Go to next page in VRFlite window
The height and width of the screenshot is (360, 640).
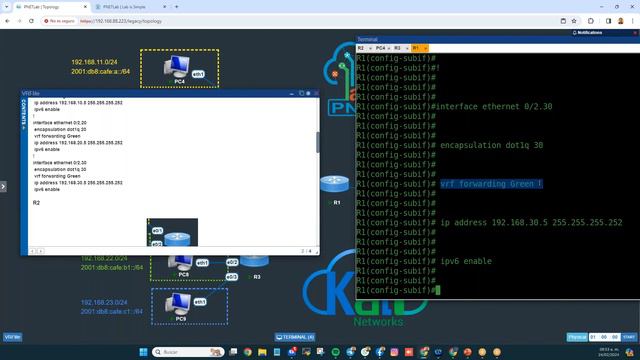click(40, 251)
